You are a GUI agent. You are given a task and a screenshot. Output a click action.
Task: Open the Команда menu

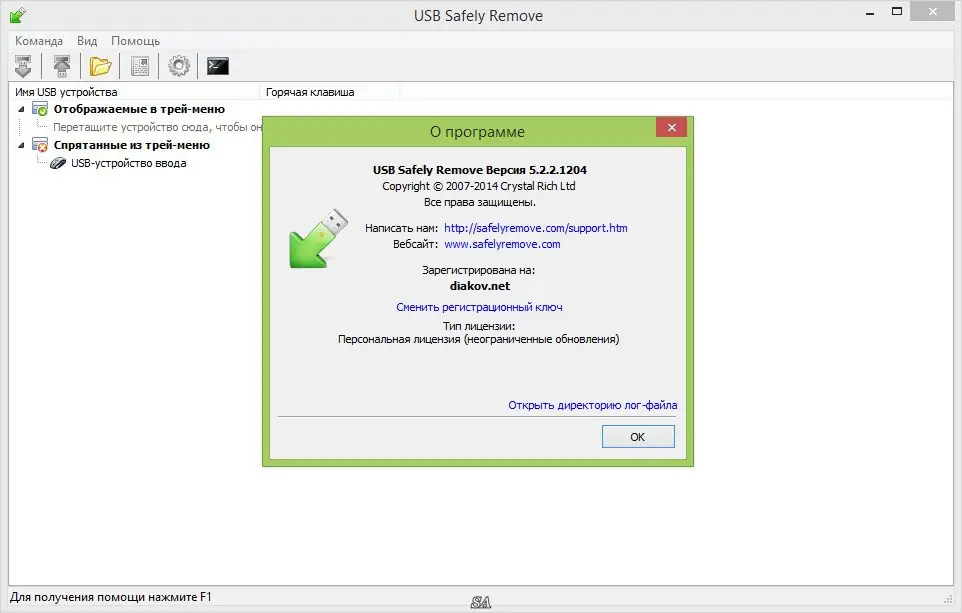pyautogui.click(x=39, y=40)
